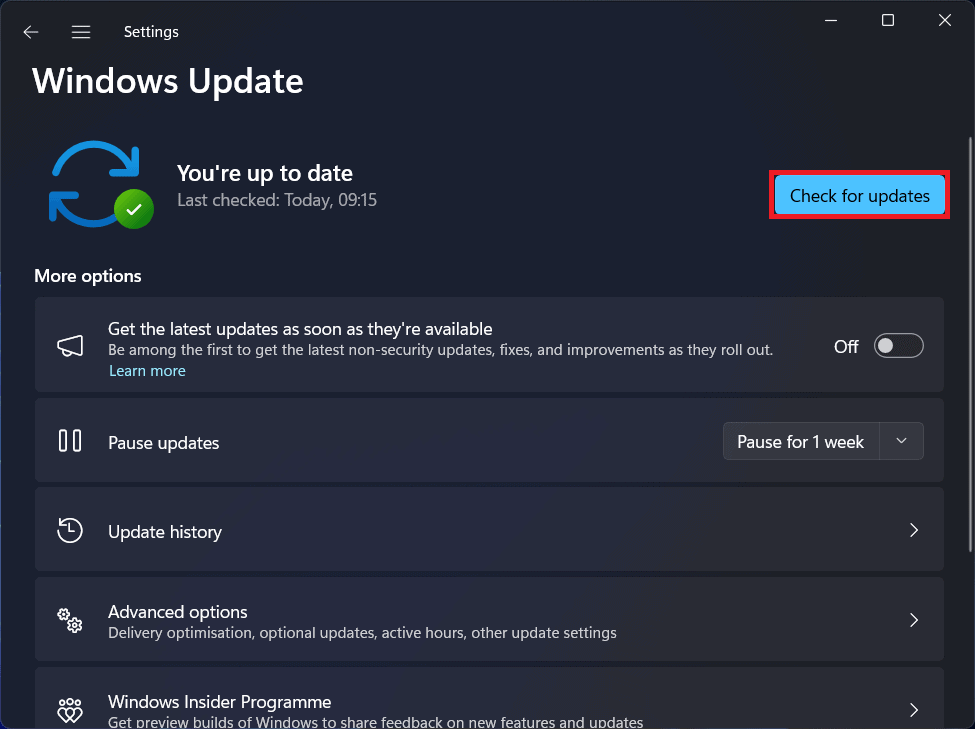Click the 'You're up to date' status text
975x729 pixels.
(x=265, y=174)
